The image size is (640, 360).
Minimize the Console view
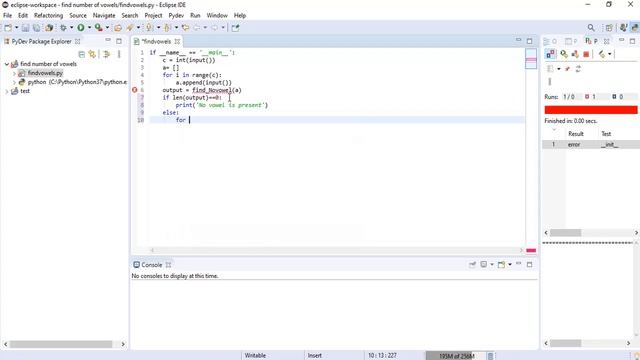tap(518, 264)
